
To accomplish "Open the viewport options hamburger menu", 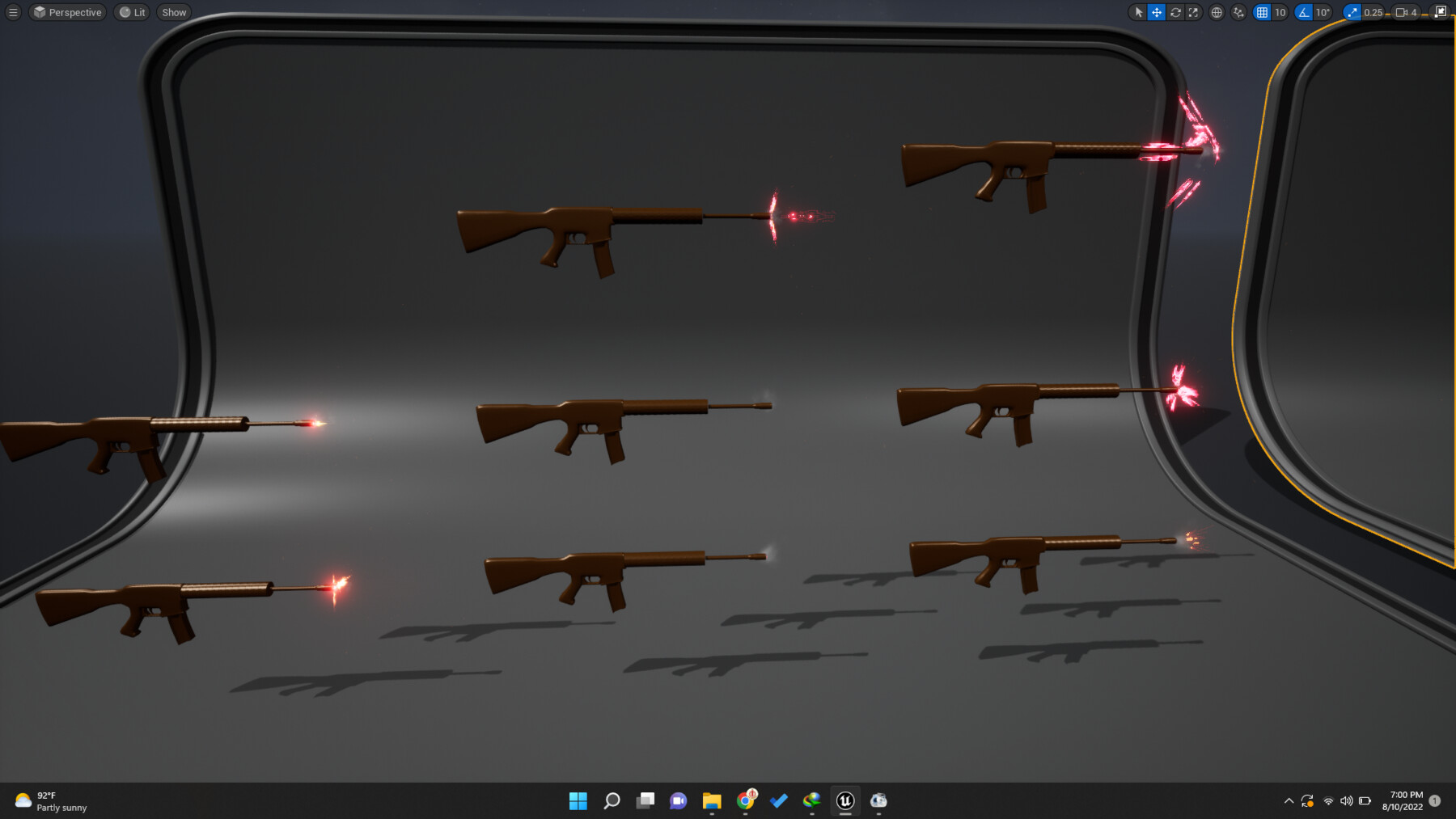I will pos(12,12).
